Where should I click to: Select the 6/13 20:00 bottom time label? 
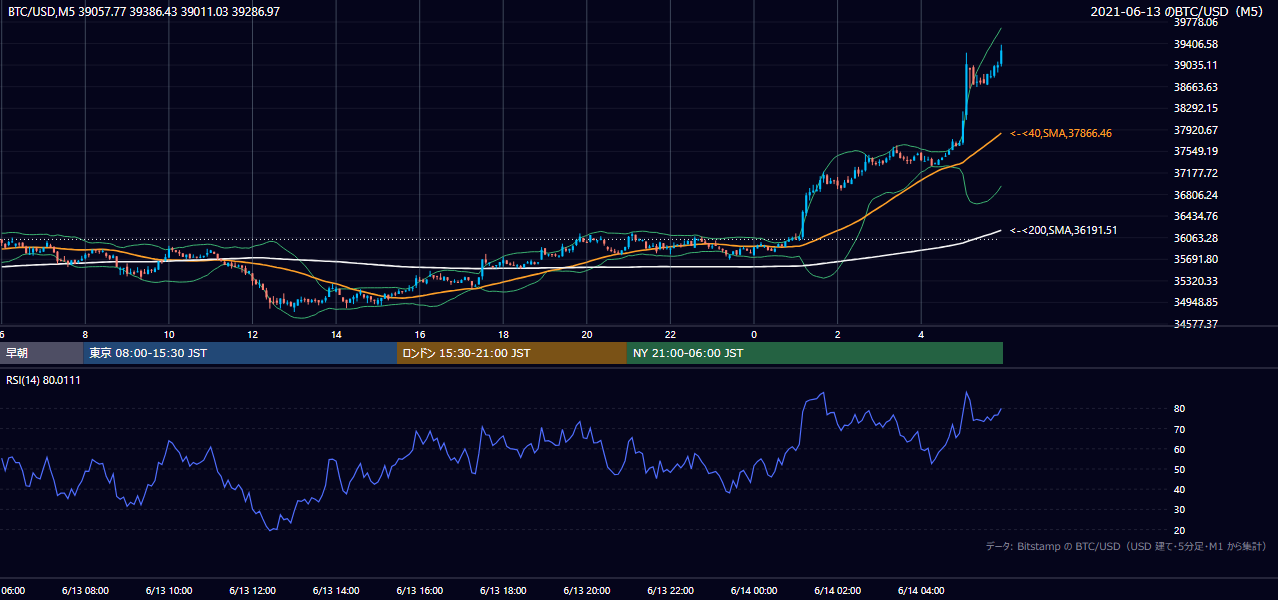pos(586,591)
